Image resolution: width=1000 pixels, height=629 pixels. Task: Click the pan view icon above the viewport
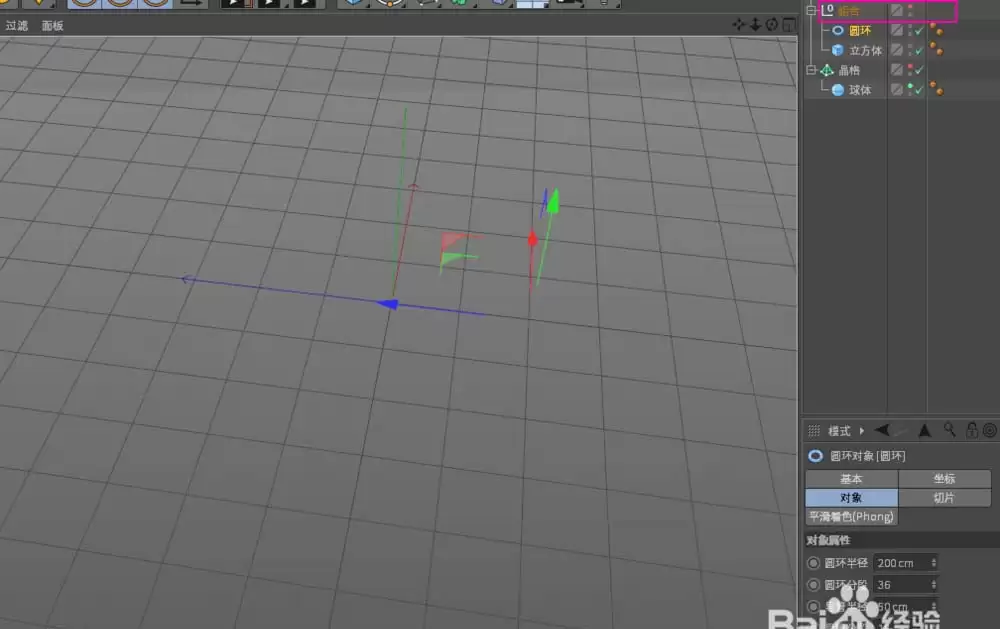pos(739,24)
